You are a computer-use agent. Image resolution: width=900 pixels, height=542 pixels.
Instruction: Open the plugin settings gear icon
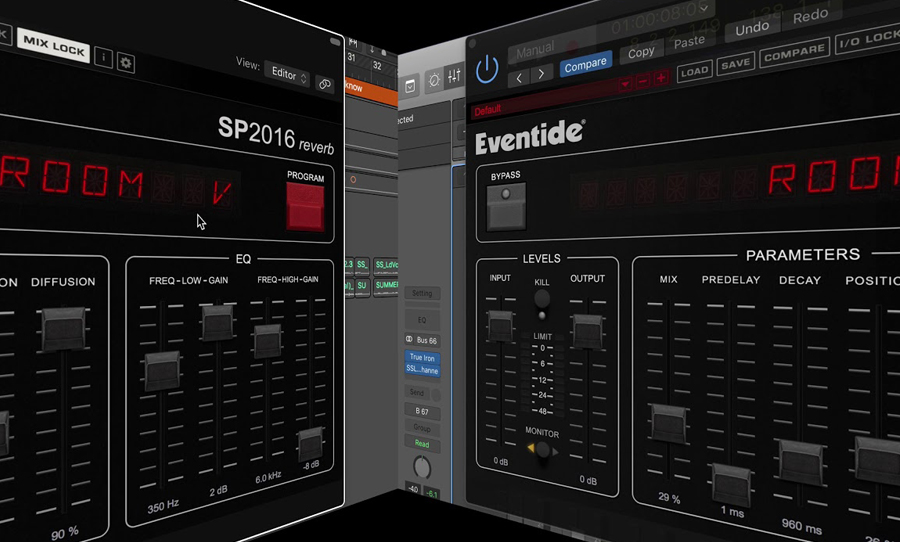(x=126, y=62)
